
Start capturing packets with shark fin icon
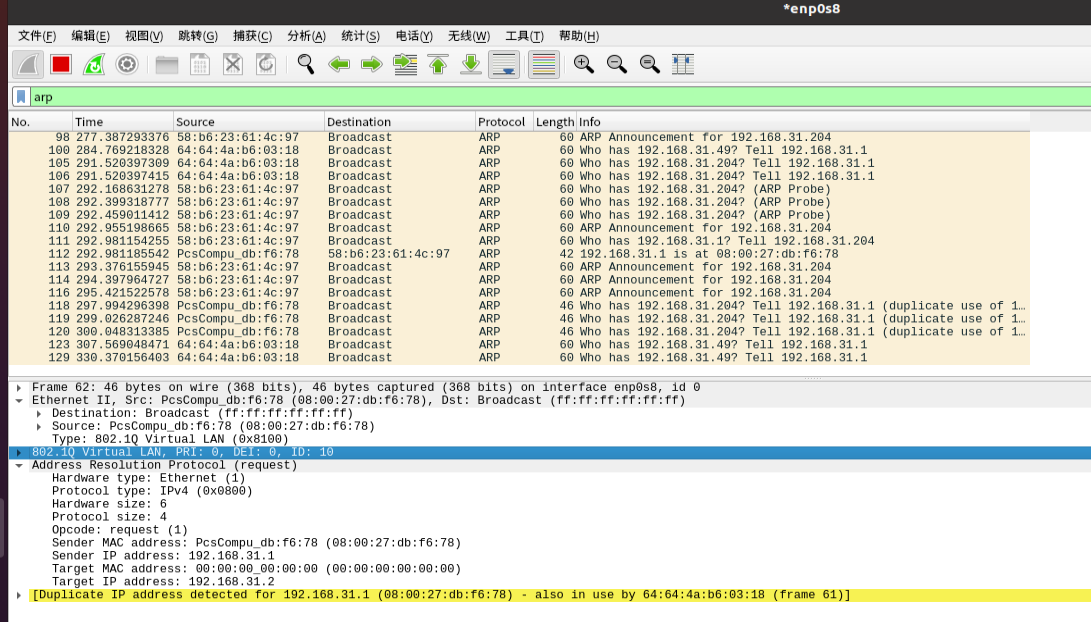[29, 65]
